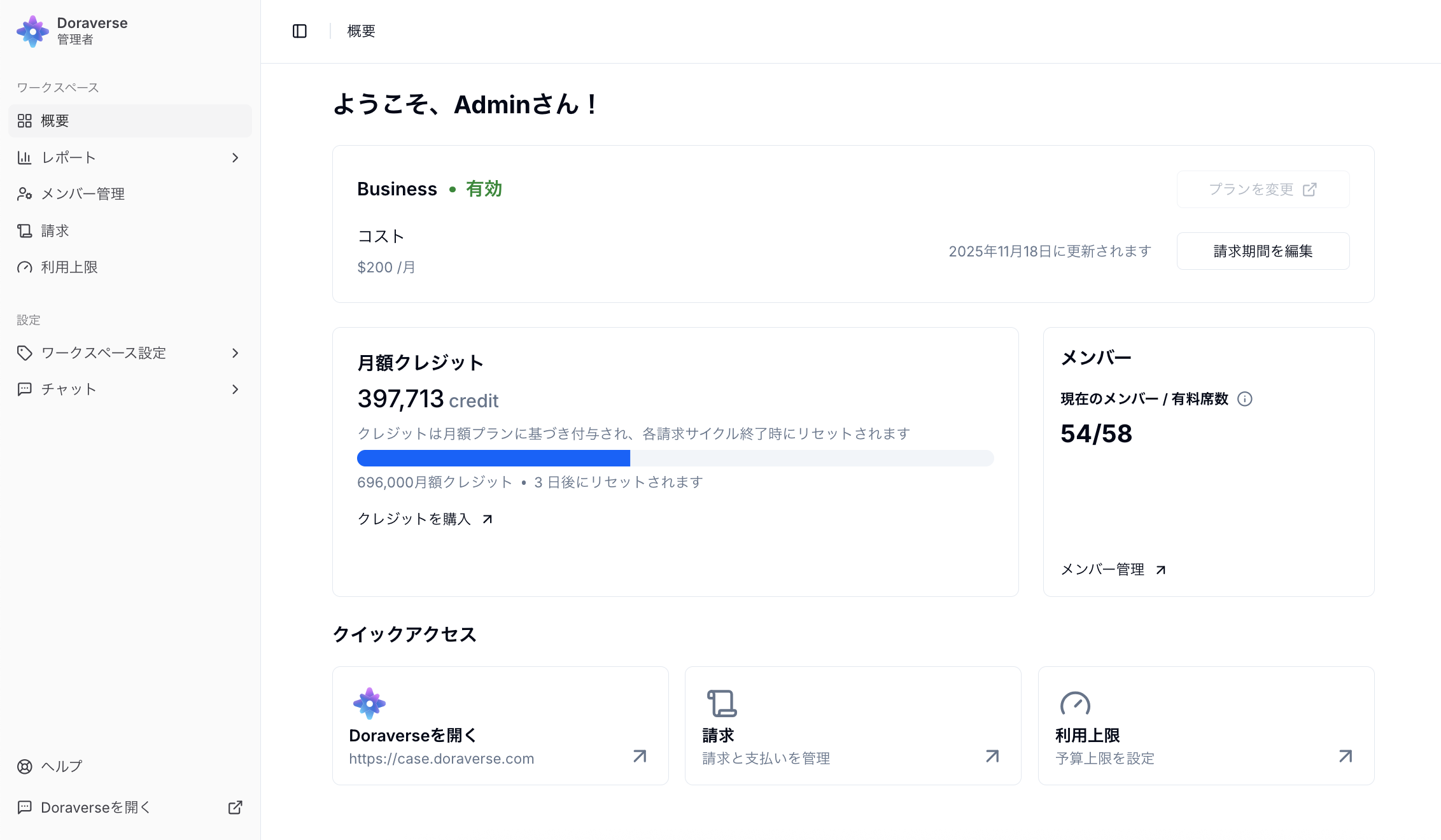Click the Doraverse logo in sidebar header

click(32, 31)
